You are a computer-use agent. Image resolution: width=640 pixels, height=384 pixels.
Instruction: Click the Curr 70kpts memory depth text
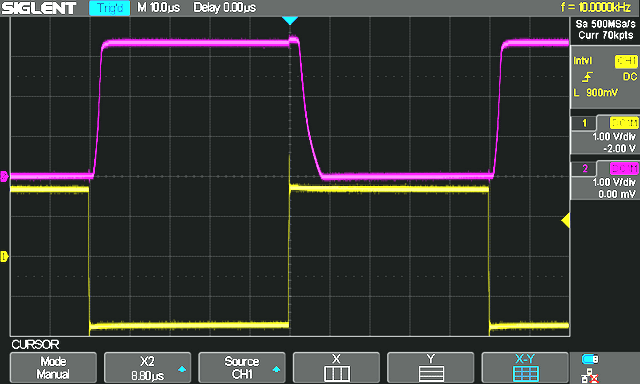coord(606,36)
